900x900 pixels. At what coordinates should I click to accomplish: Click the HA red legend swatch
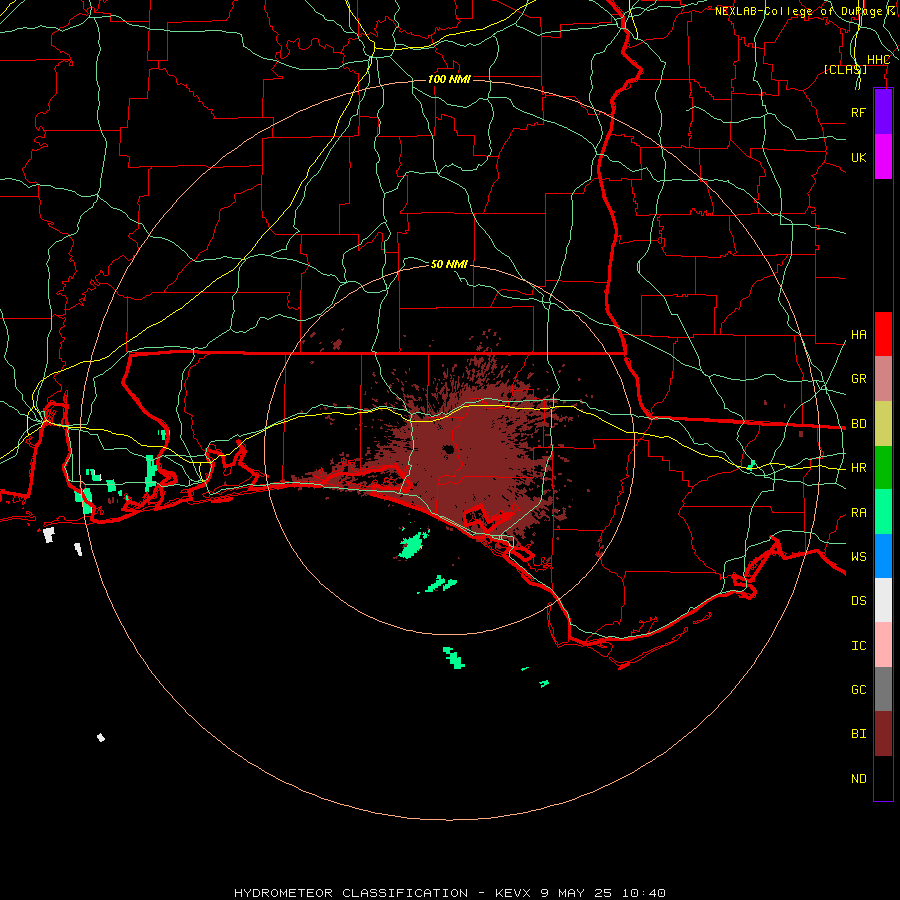point(883,334)
